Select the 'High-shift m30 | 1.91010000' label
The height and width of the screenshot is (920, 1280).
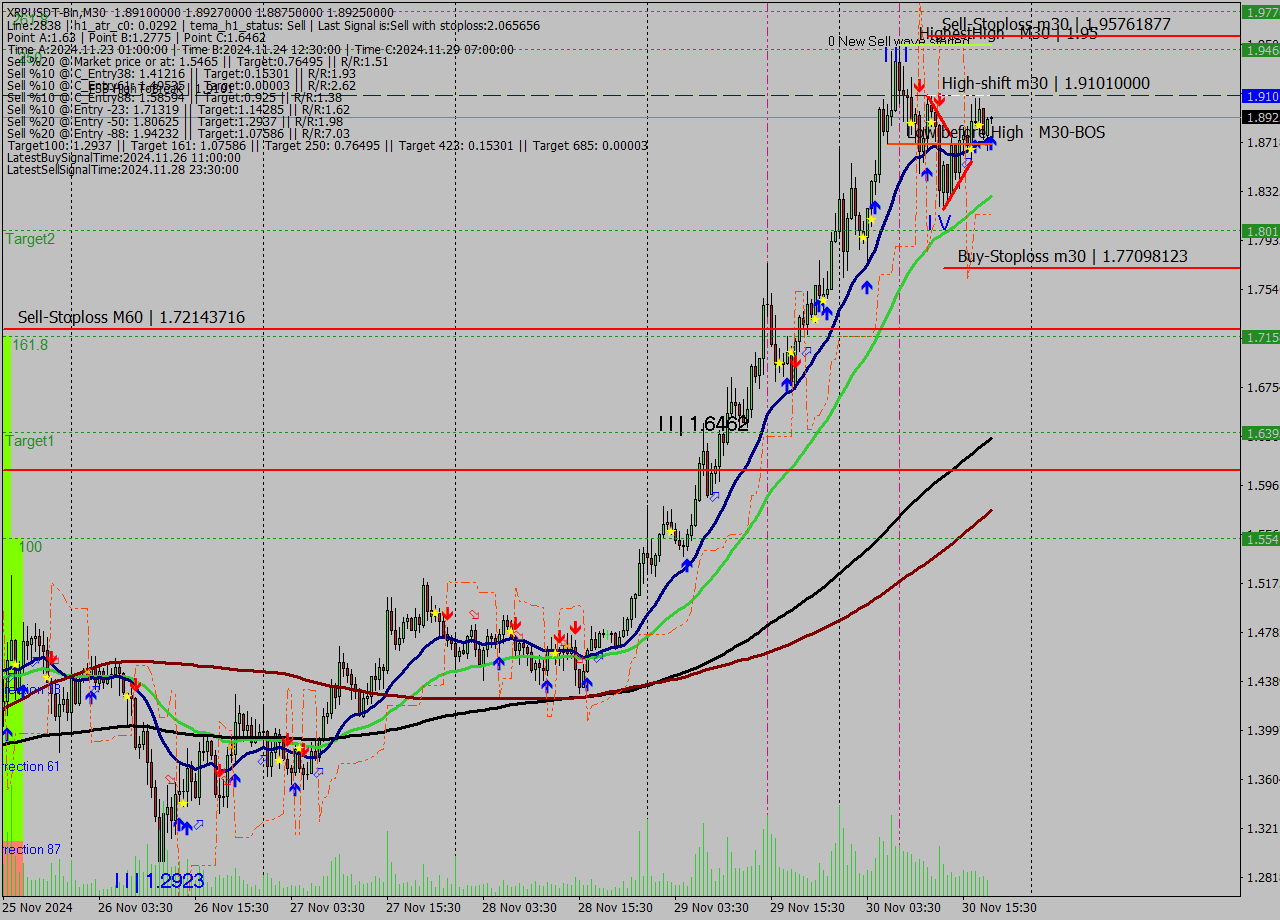1045,83
